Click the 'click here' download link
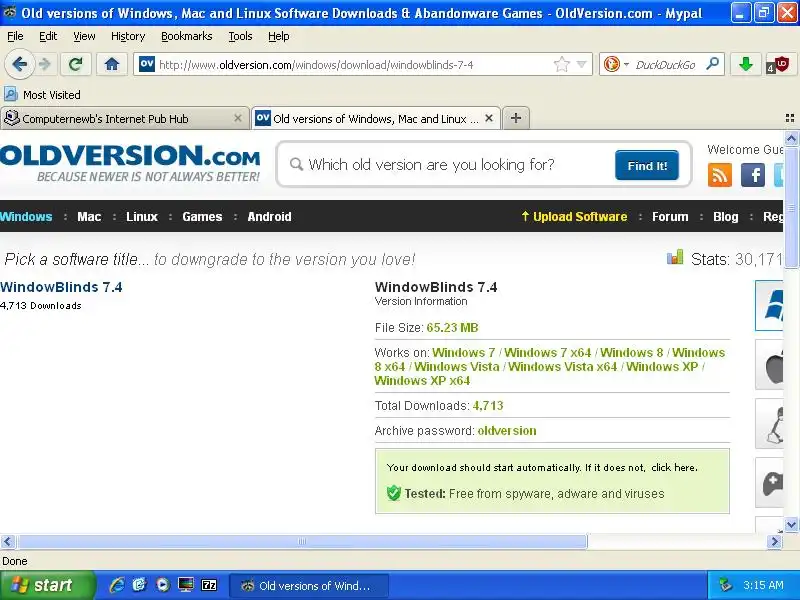The width and height of the screenshot is (800, 600). (x=673, y=467)
